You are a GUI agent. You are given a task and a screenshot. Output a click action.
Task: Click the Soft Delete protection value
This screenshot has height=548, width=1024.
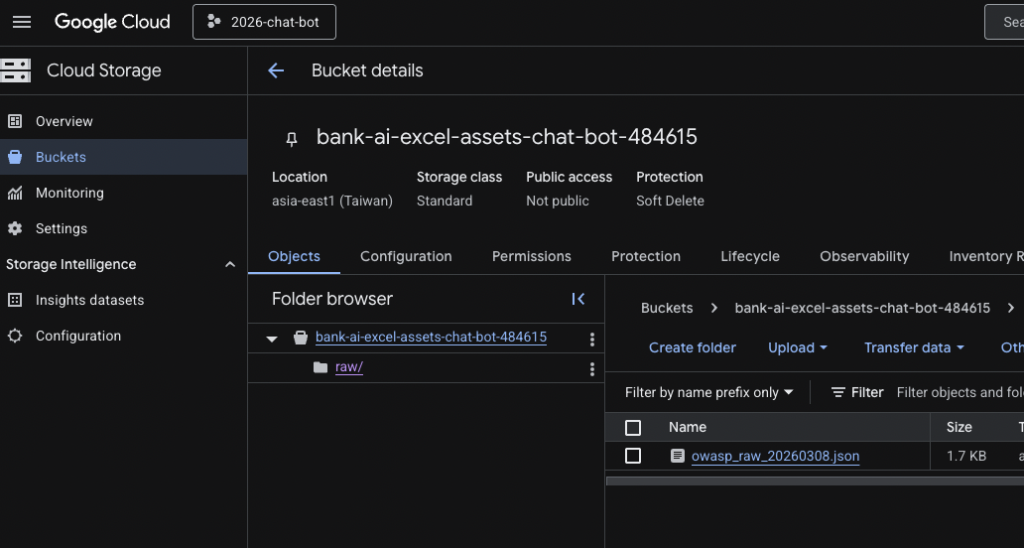(670, 201)
